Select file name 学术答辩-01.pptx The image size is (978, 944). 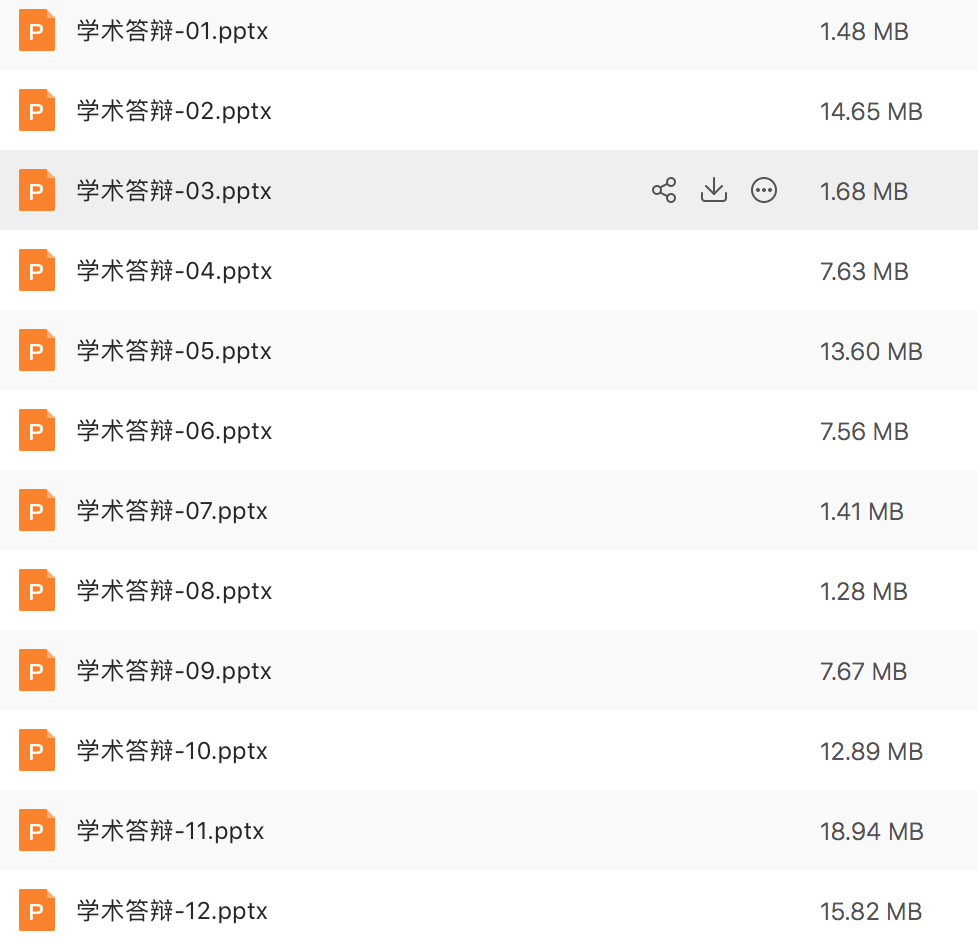172,31
